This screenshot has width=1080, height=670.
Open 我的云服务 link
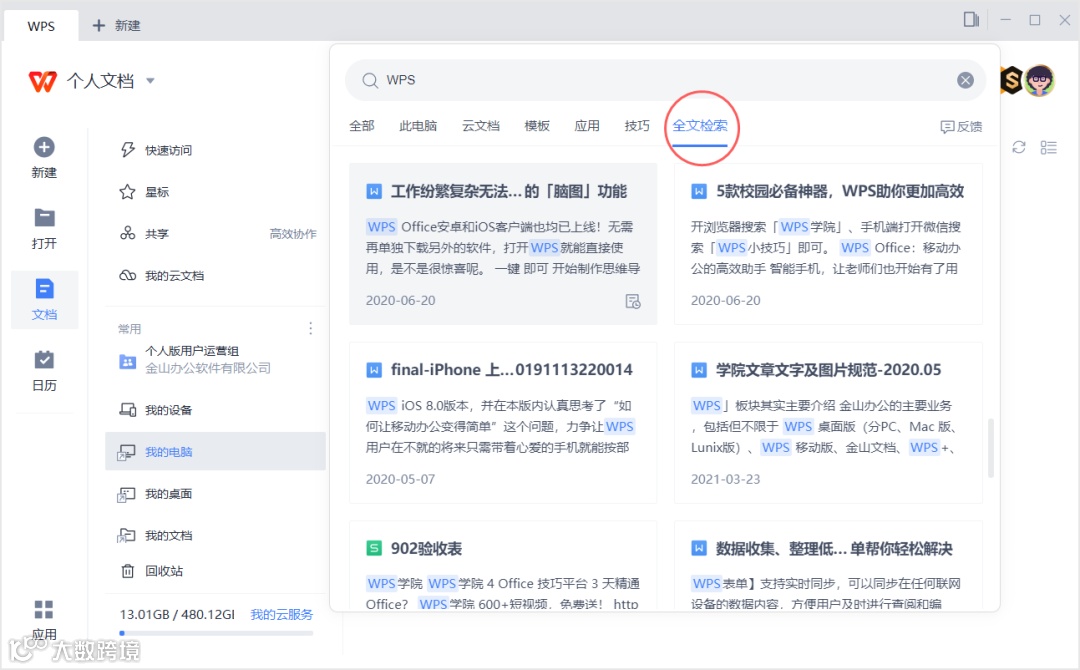[281, 614]
